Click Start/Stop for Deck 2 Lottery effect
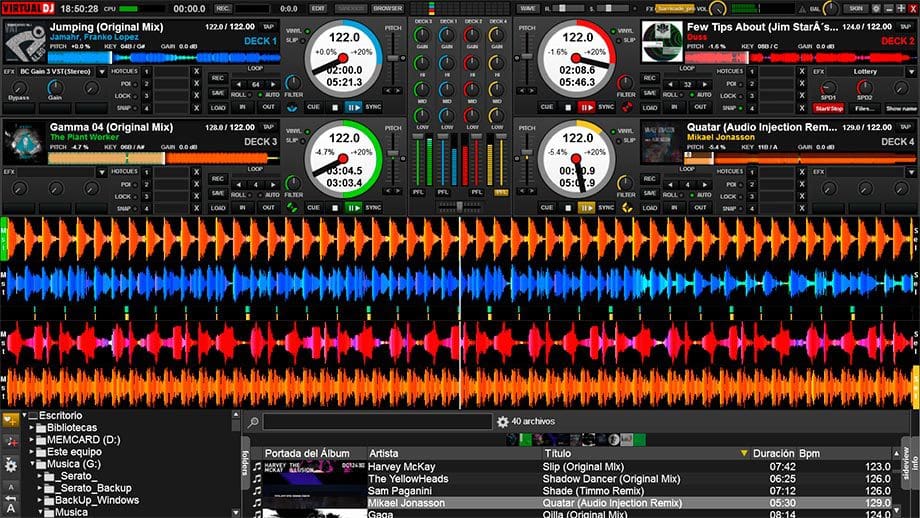Image resolution: width=920 pixels, height=518 pixels. click(x=828, y=109)
